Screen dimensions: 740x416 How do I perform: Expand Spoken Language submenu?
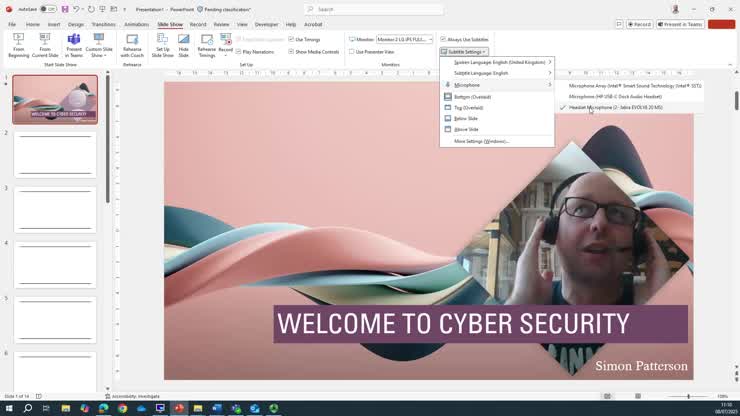[x=497, y=62]
